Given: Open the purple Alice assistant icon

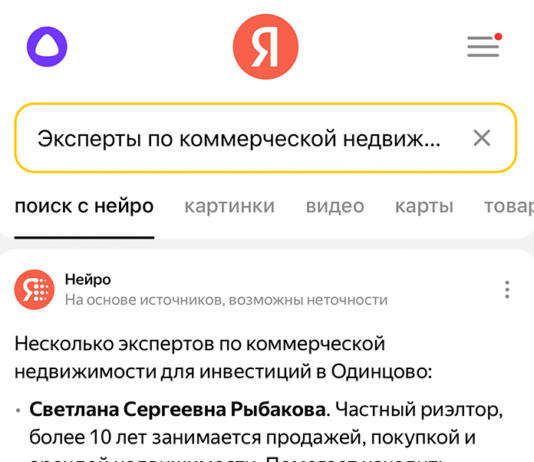Looking at the screenshot, I should (x=47, y=47).
